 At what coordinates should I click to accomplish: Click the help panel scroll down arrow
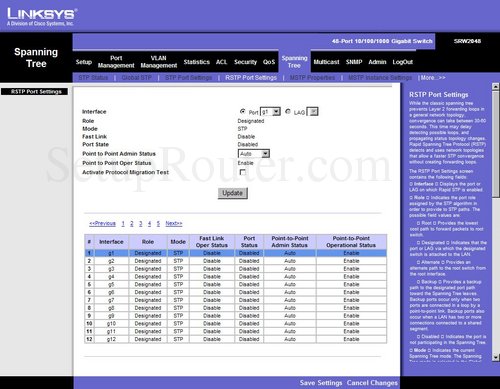pos(496,357)
